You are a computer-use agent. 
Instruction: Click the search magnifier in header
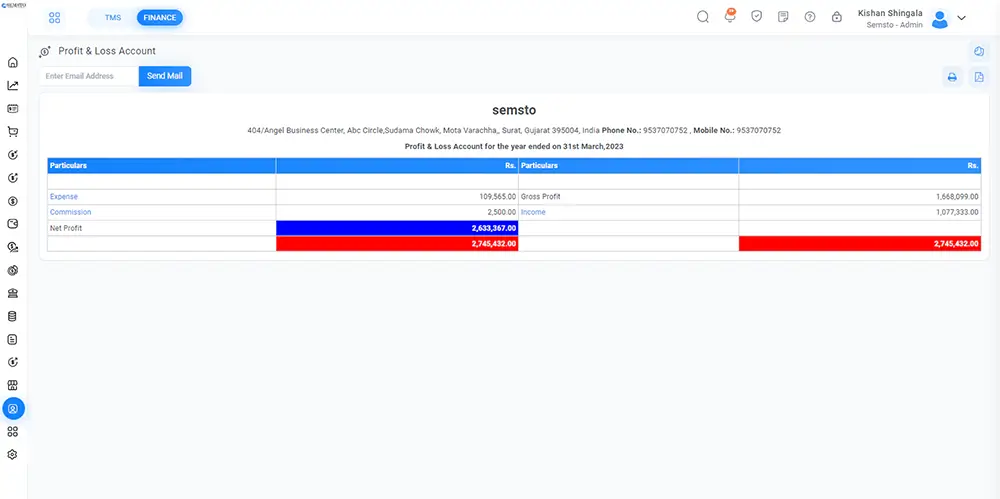[x=703, y=17]
